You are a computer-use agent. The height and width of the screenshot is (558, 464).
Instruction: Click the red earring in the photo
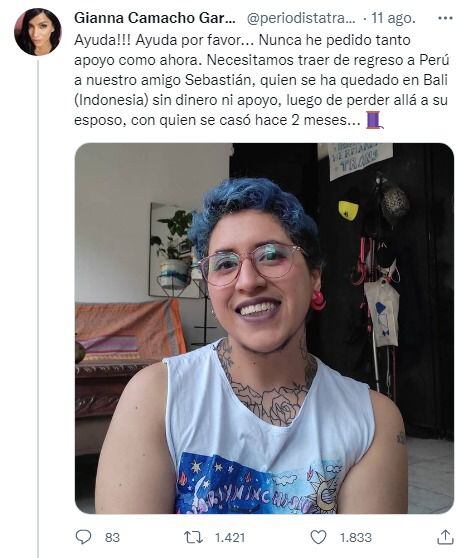(x=317, y=300)
